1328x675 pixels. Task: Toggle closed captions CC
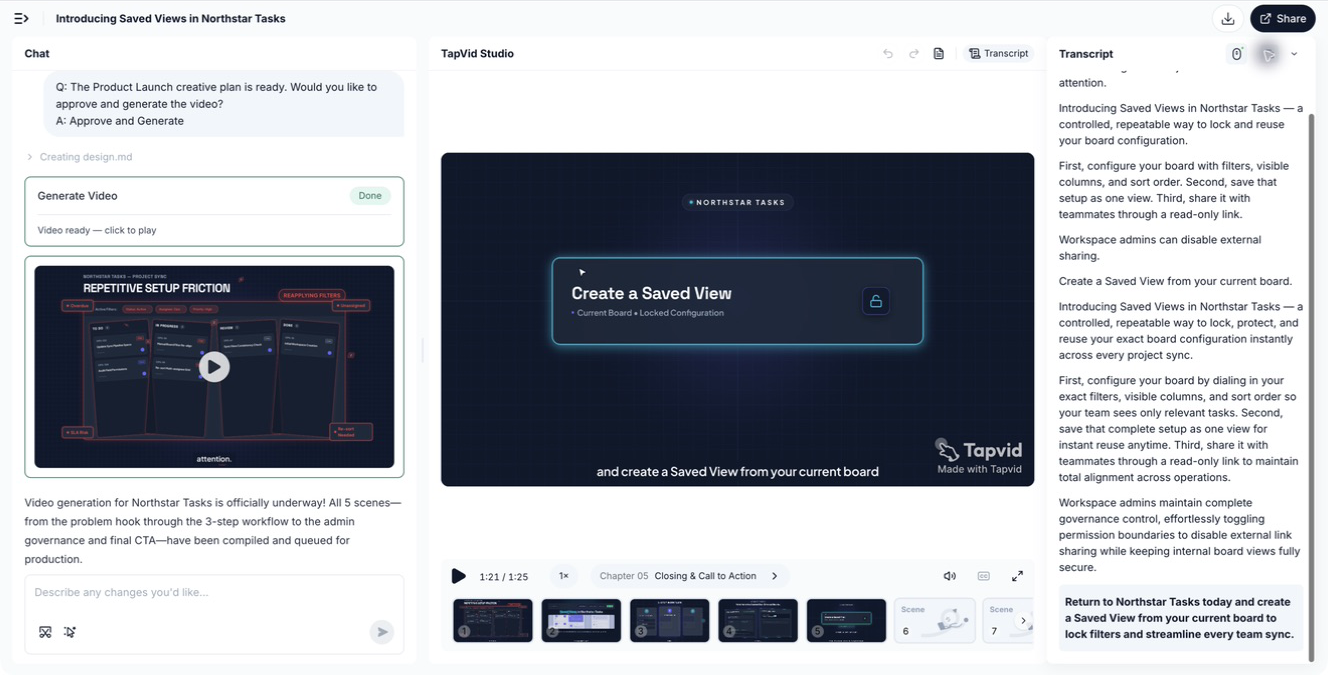[983, 576]
